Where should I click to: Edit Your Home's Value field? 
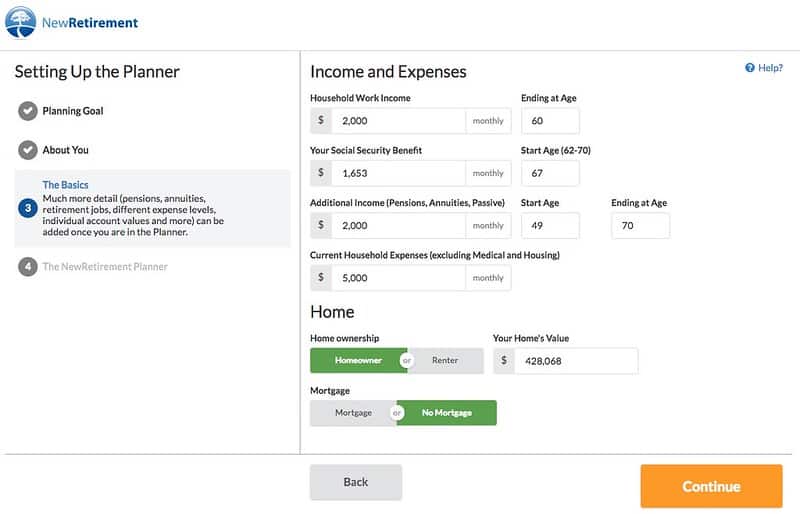tap(576, 361)
